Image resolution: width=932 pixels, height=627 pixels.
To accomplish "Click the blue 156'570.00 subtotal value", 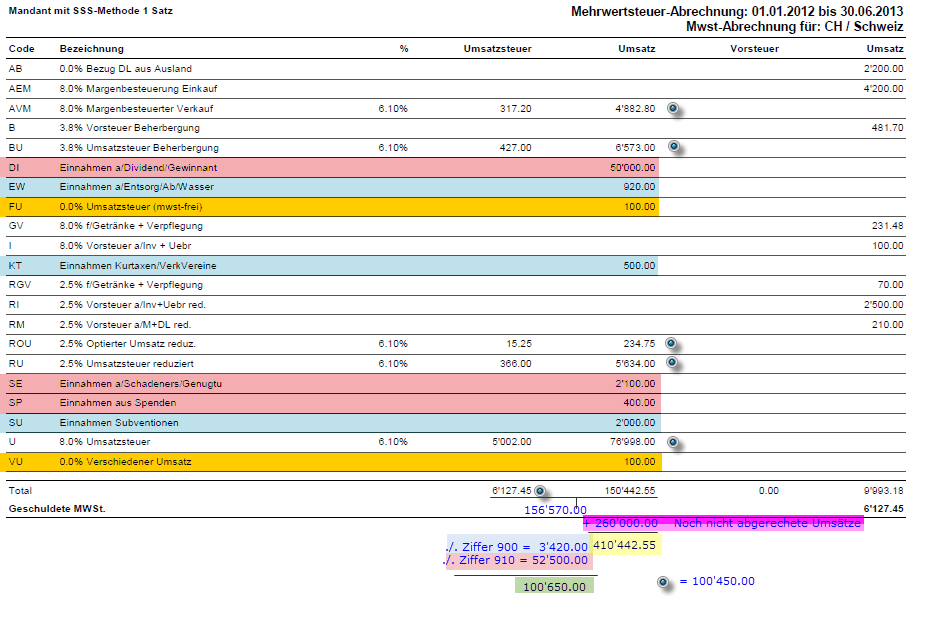I will point(555,509).
